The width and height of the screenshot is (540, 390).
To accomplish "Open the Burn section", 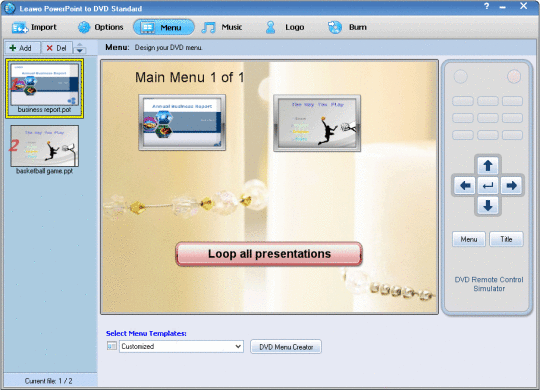I will point(347,27).
